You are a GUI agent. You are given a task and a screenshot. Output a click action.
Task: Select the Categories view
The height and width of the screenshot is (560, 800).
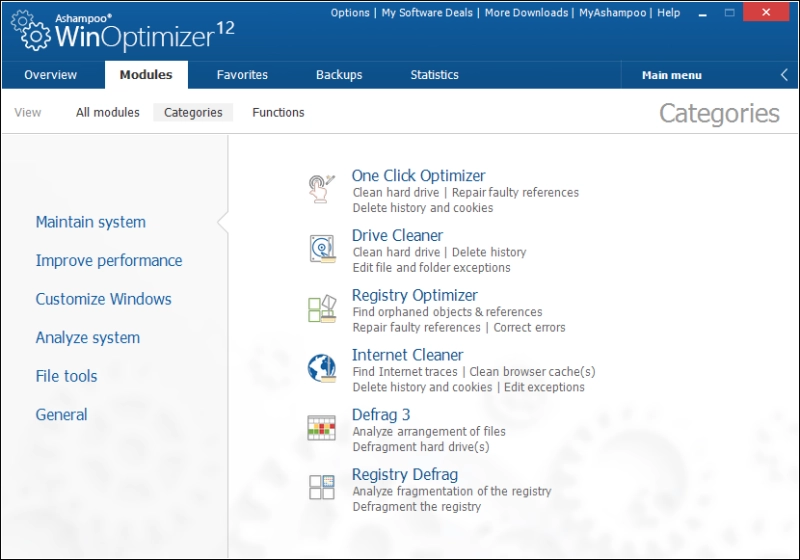pyautogui.click(x=193, y=112)
